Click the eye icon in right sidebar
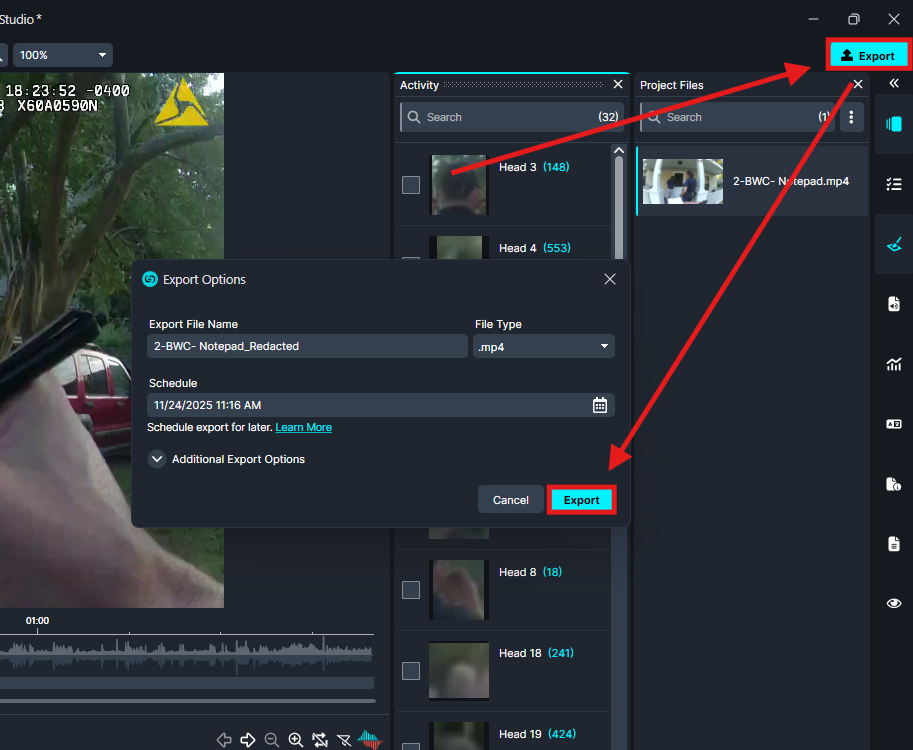 (x=894, y=603)
